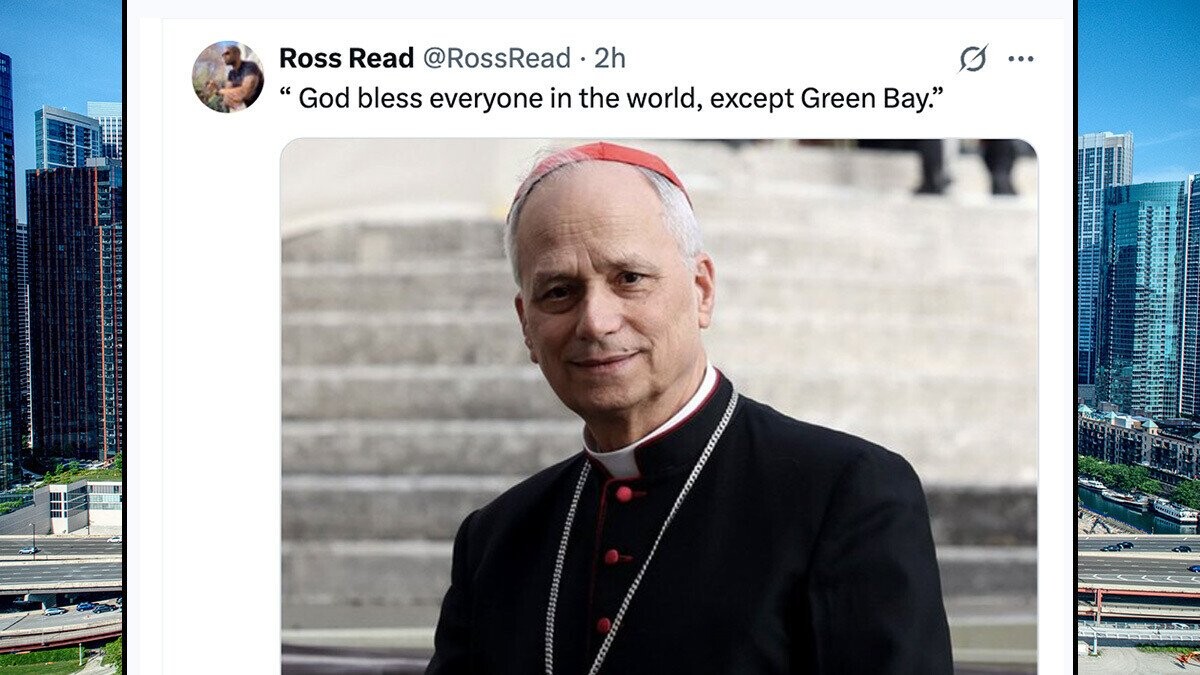
Task: Open the post's "2h" timestamp link
Action: click(610, 59)
